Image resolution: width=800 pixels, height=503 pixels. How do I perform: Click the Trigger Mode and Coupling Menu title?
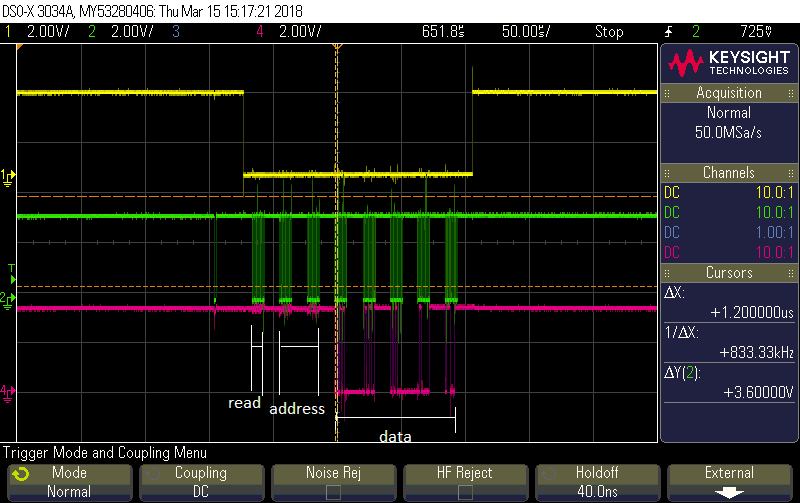(105, 452)
